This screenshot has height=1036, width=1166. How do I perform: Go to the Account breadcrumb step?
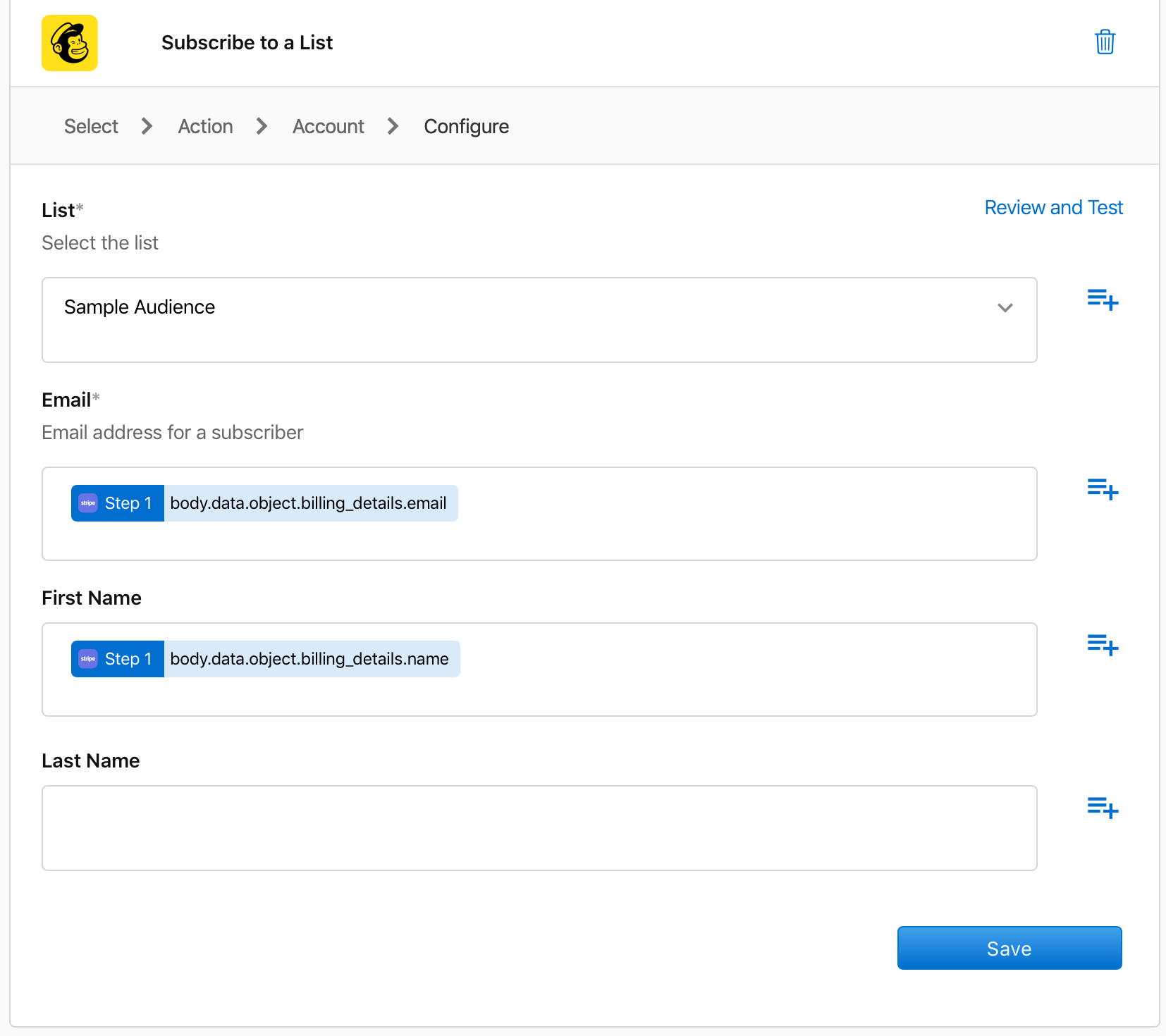[x=329, y=126]
